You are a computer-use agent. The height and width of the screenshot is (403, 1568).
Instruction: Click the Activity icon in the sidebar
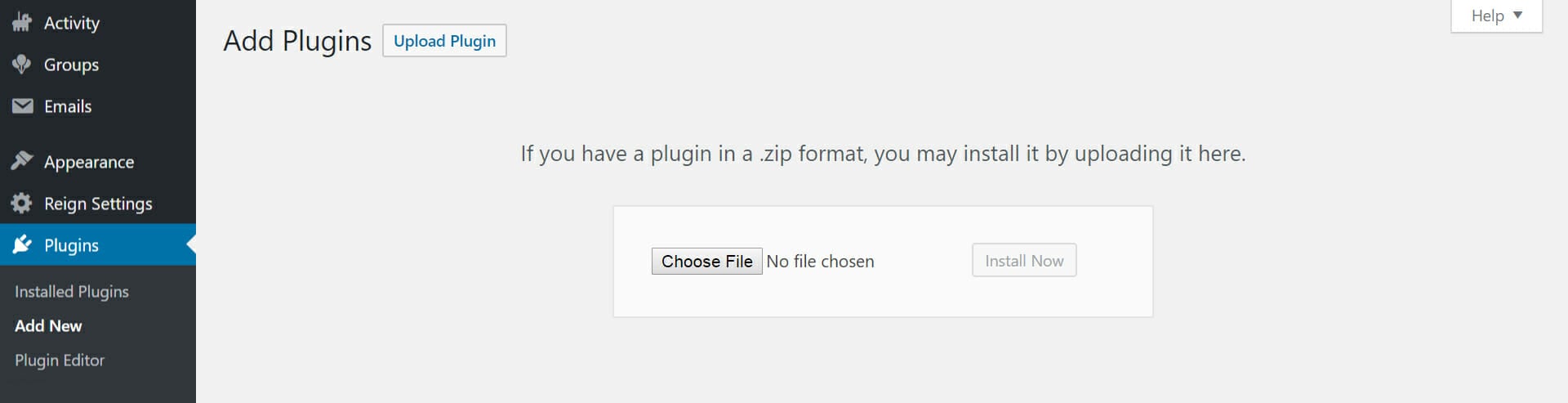pyautogui.click(x=22, y=22)
